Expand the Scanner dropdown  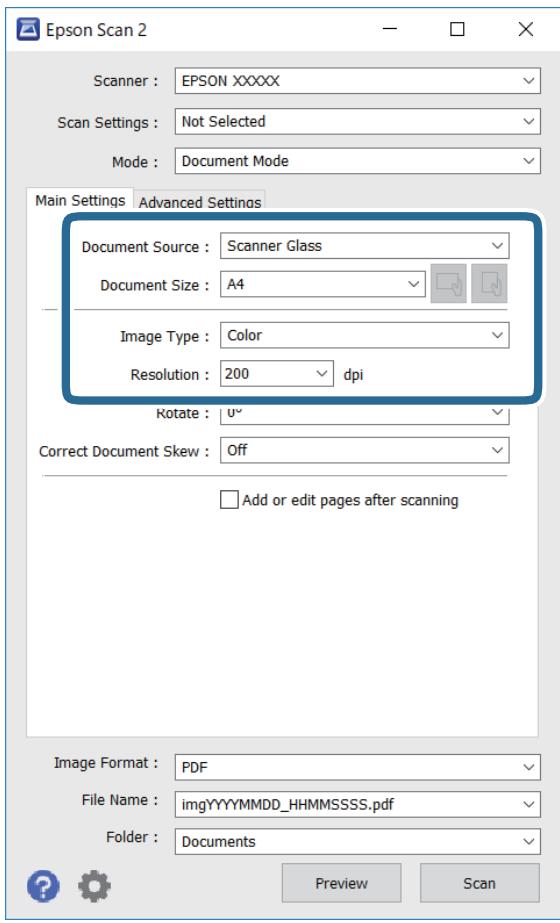coord(357,81)
